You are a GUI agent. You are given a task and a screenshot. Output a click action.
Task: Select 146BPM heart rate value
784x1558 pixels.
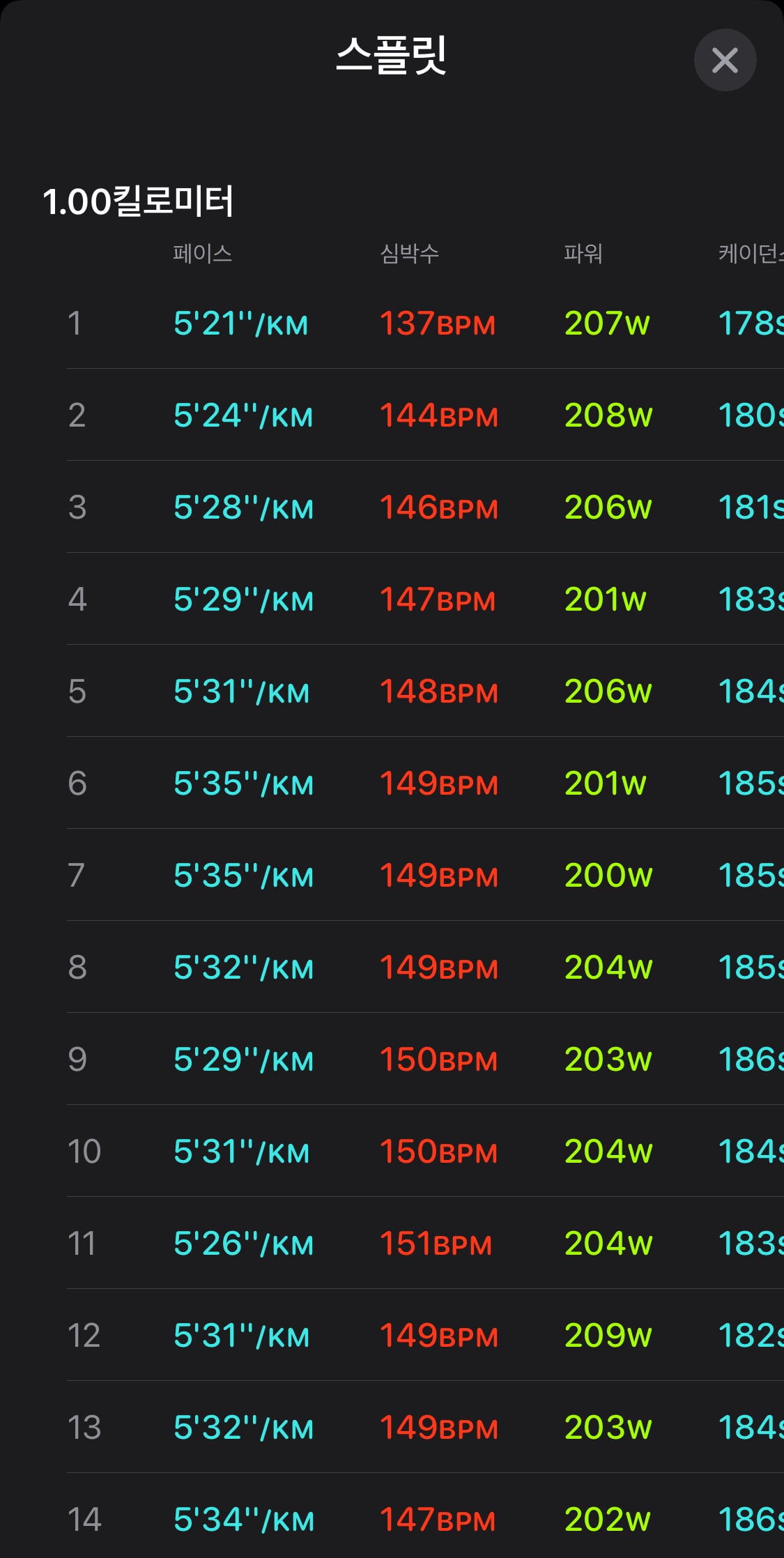click(x=439, y=507)
